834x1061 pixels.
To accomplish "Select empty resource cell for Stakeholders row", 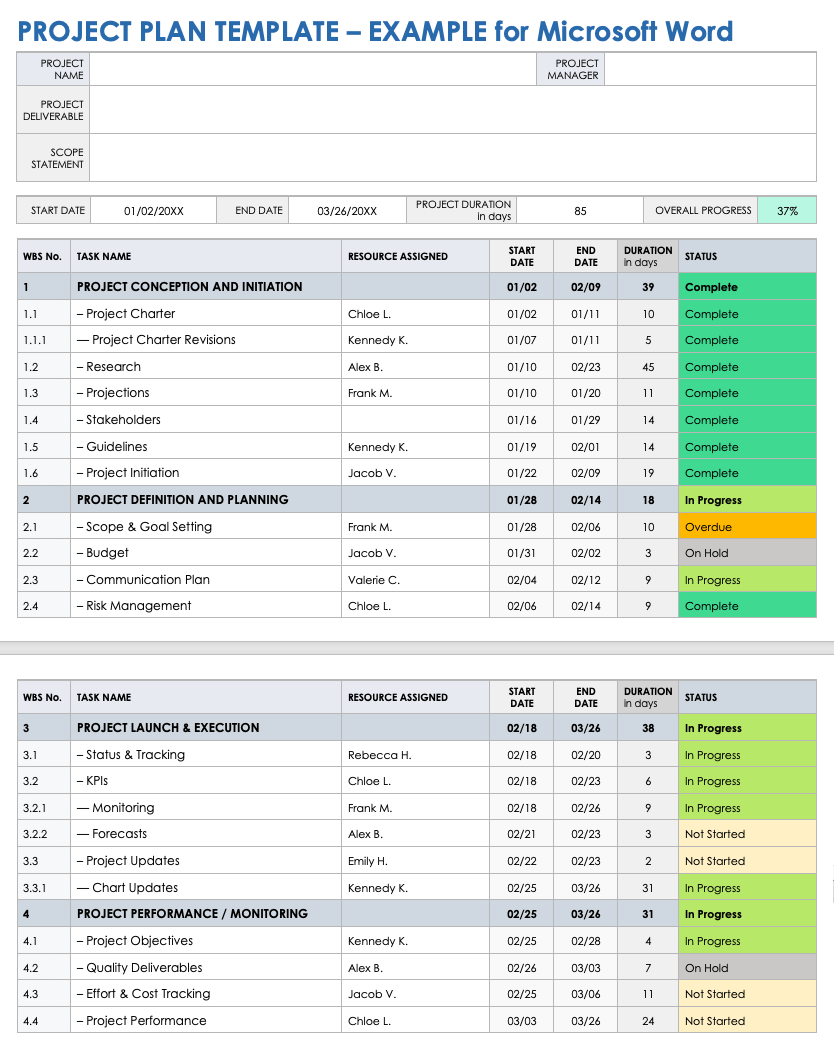I will (x=415, y=420).
